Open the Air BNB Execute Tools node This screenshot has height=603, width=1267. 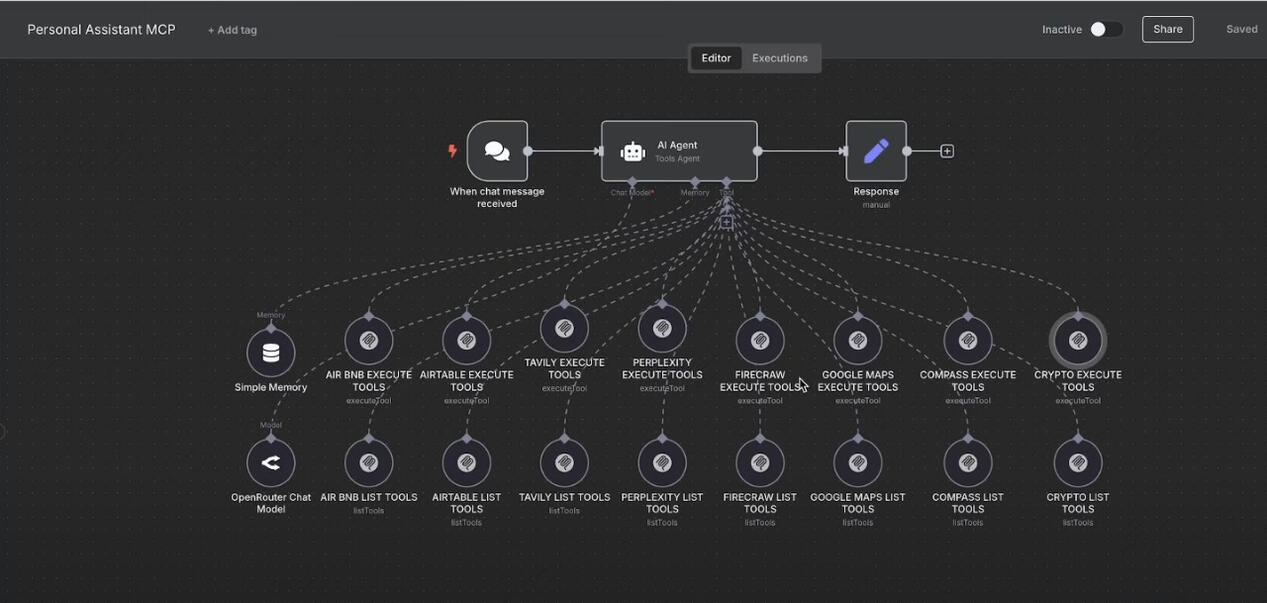click(x=369, y=341)
